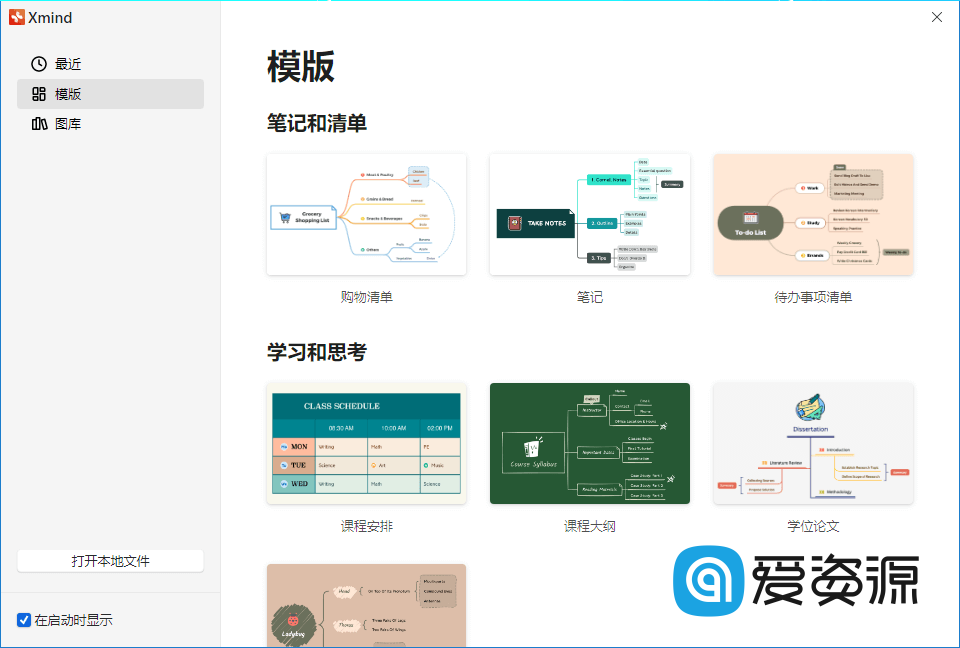
Task: Select the clock icon beside 最近
Action: point(37,63)
